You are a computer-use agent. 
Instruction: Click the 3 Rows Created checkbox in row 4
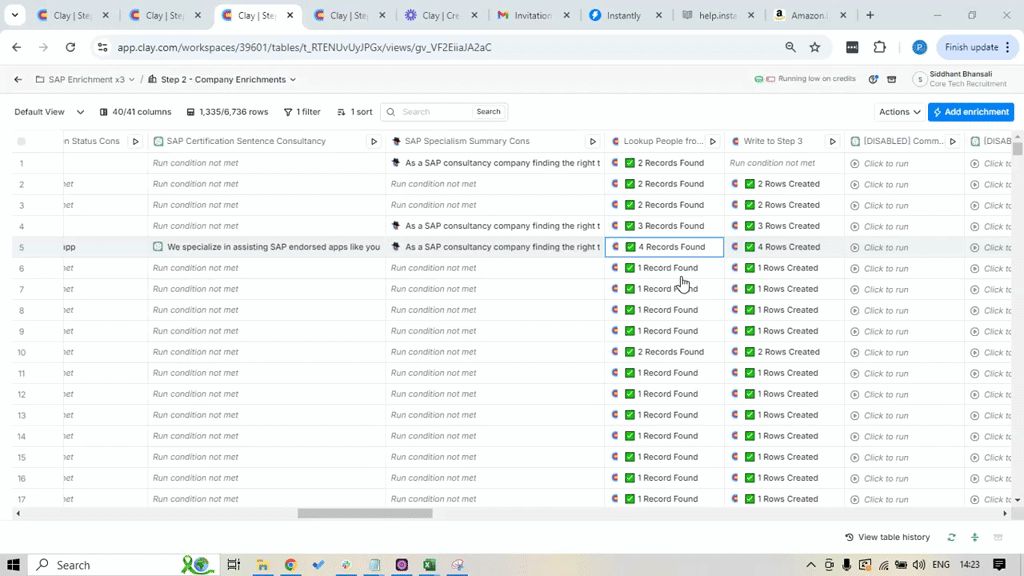click(x=750, y=226)
